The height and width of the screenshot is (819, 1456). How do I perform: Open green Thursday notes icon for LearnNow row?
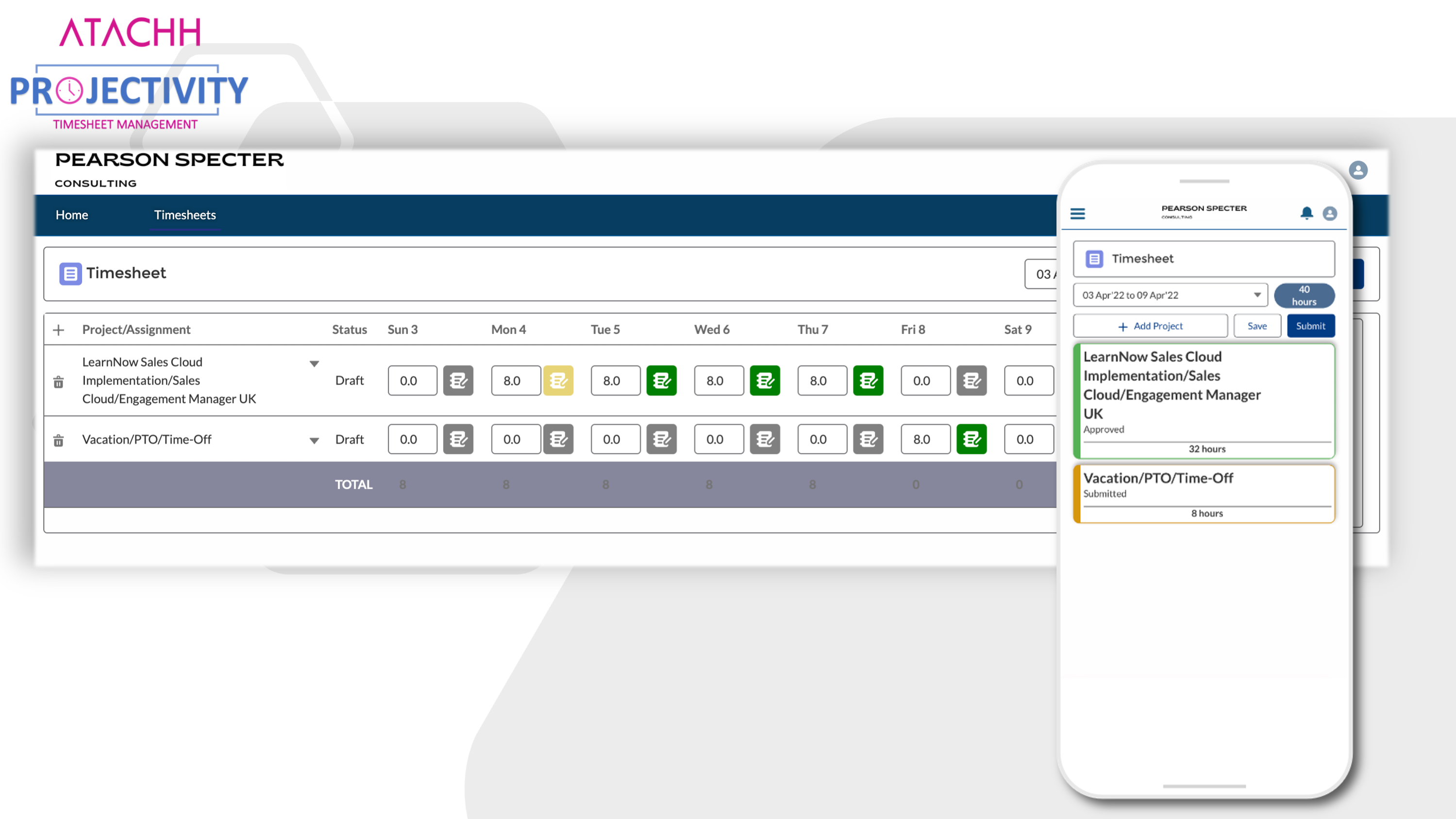(868, 381)
